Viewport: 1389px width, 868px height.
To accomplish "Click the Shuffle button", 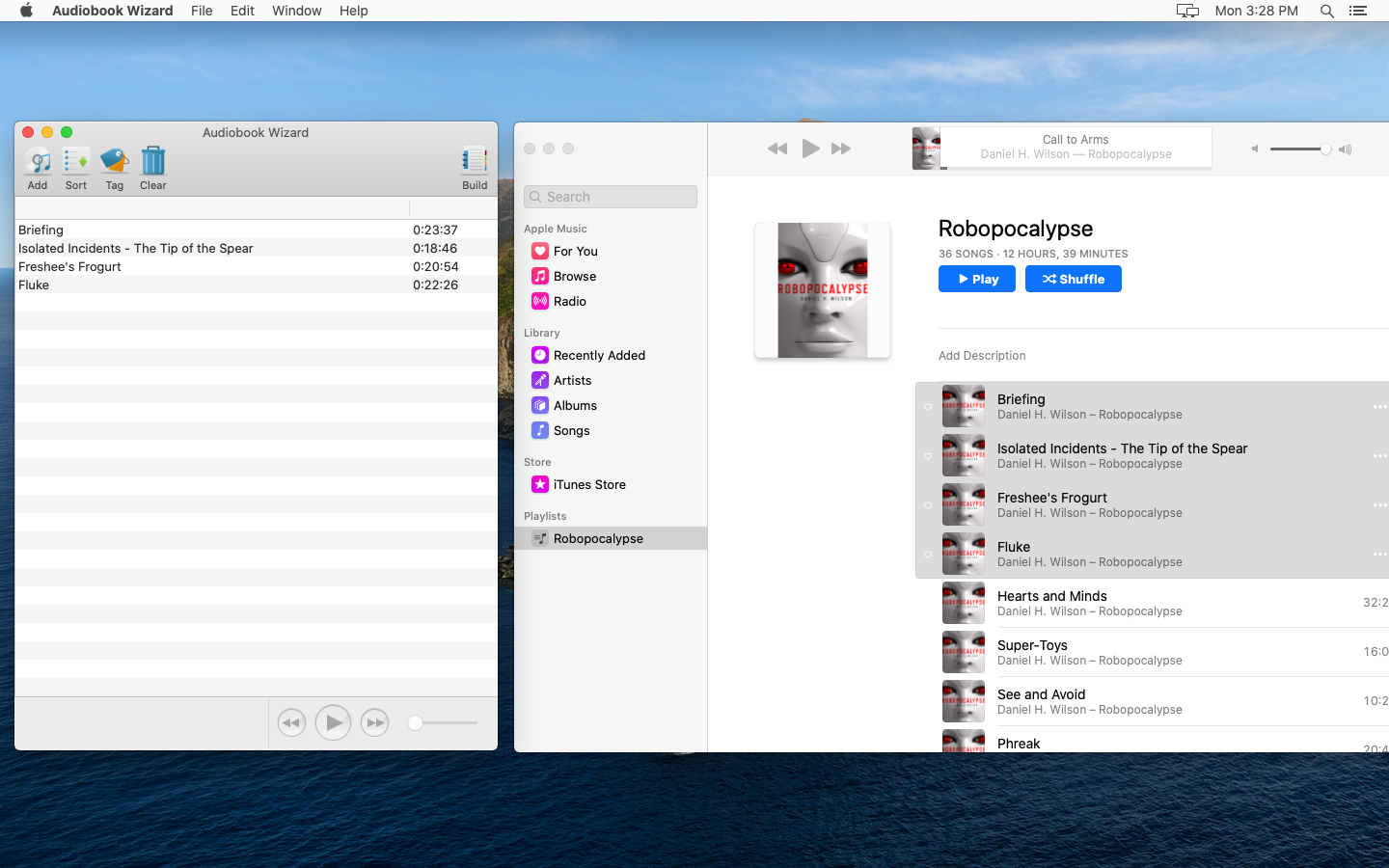I will pyautogui.click(x=1074, y=279).
